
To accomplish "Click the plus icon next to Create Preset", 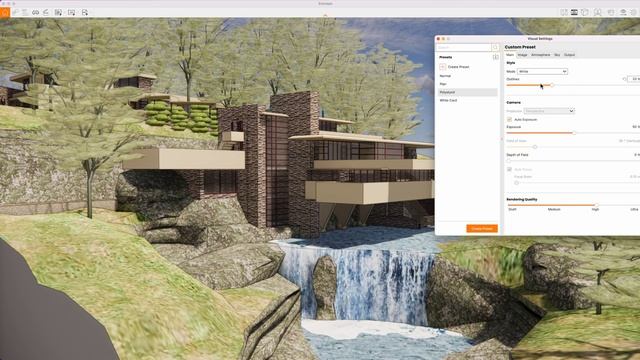I will click(x=442, y=67).
